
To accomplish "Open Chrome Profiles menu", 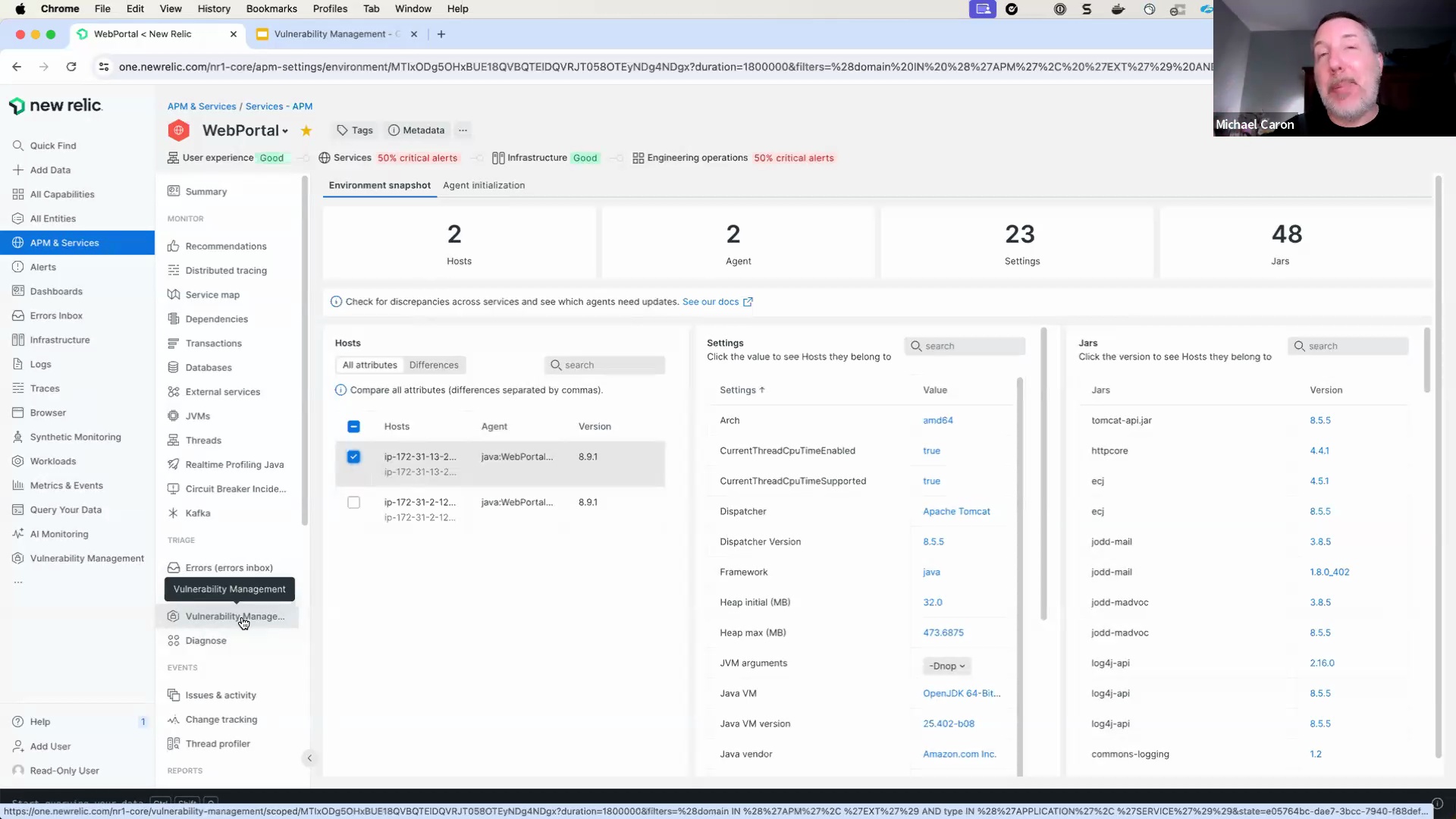I will [x=330, y=8].
